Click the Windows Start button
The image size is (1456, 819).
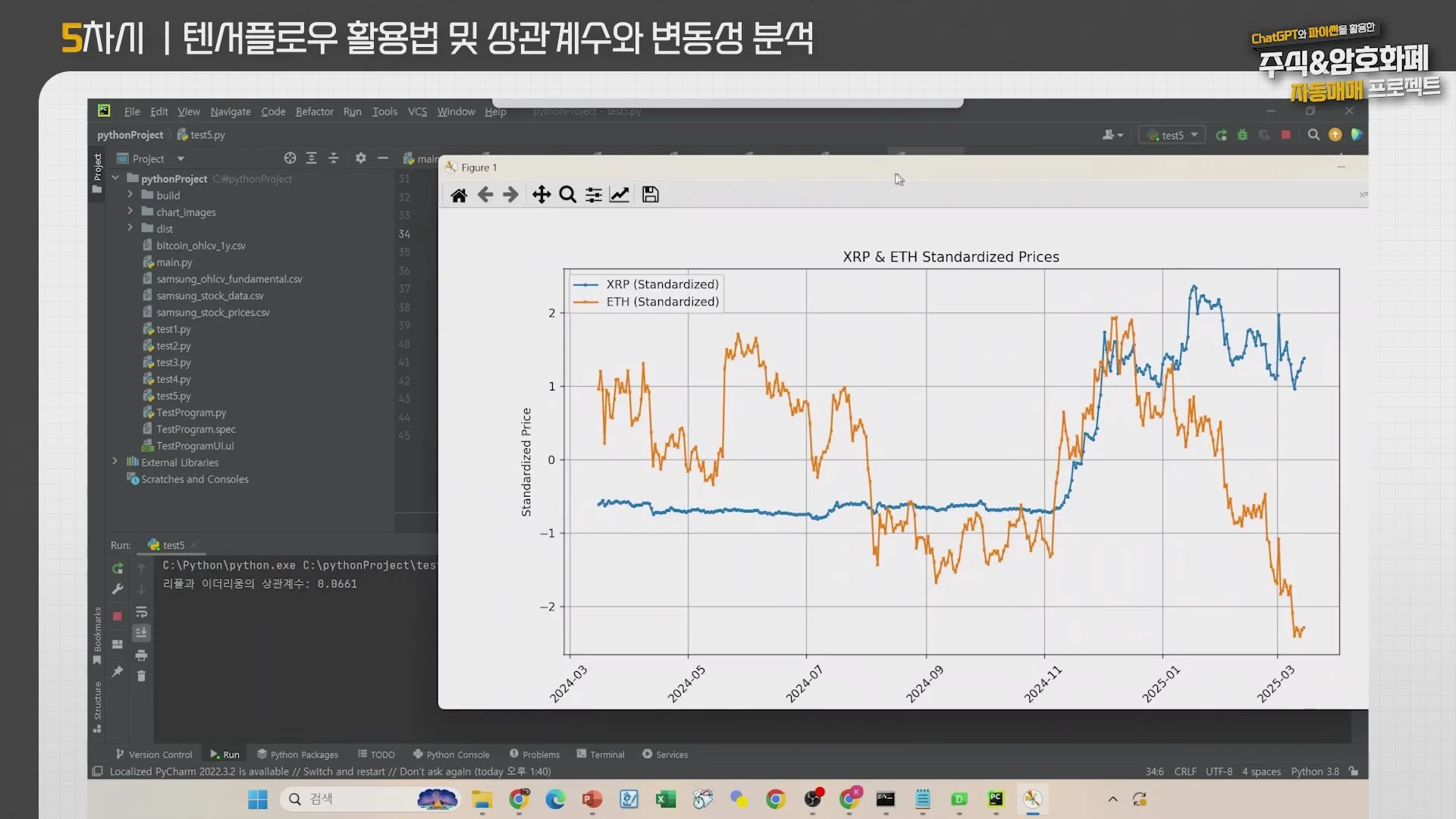click(x=258, y=799)
